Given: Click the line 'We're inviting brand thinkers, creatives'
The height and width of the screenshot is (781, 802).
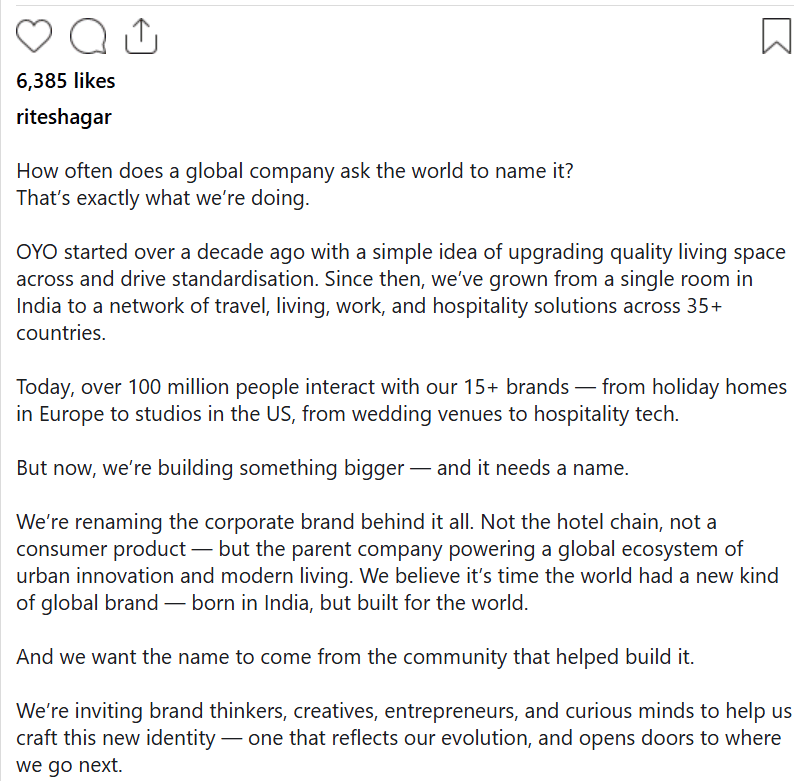Looking at the screenshot, I should tap(404, 711).
